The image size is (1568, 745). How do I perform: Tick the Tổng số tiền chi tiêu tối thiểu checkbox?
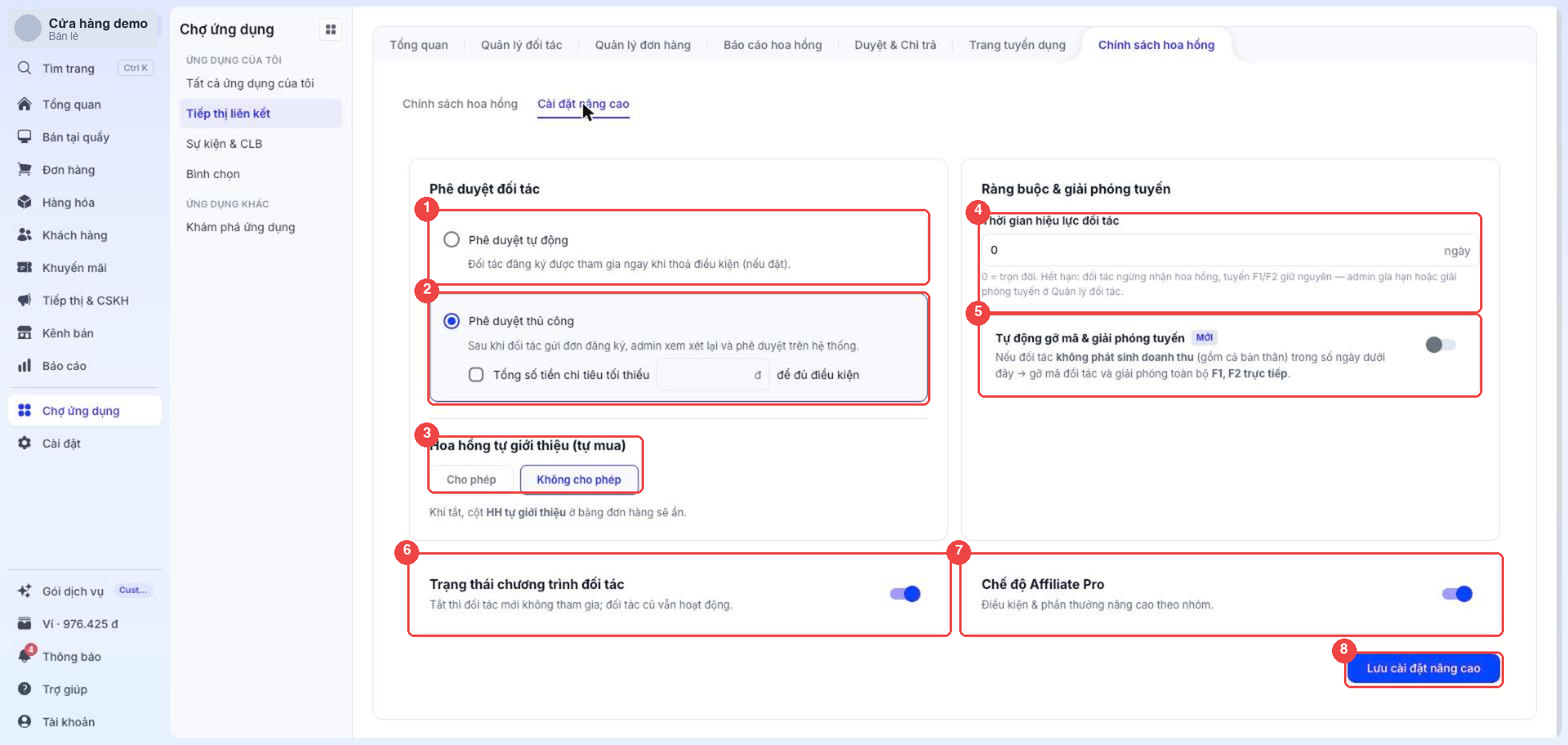(476, 375)
